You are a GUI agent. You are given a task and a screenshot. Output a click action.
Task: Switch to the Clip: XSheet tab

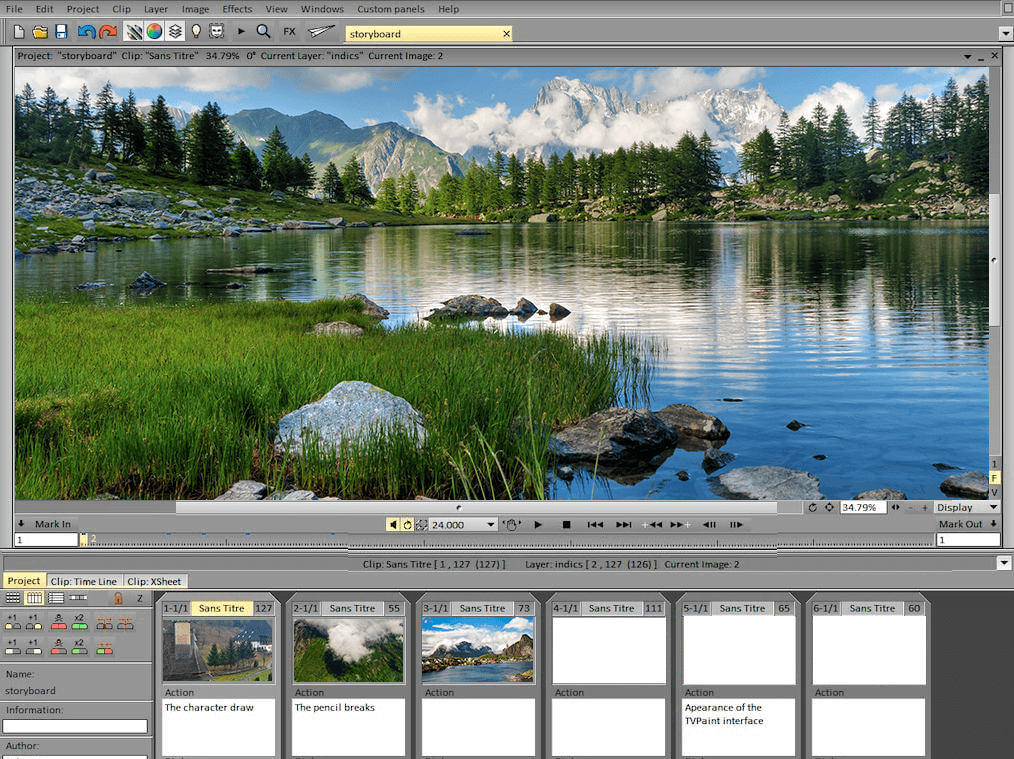pyautogui.click(x=155, y=581)
